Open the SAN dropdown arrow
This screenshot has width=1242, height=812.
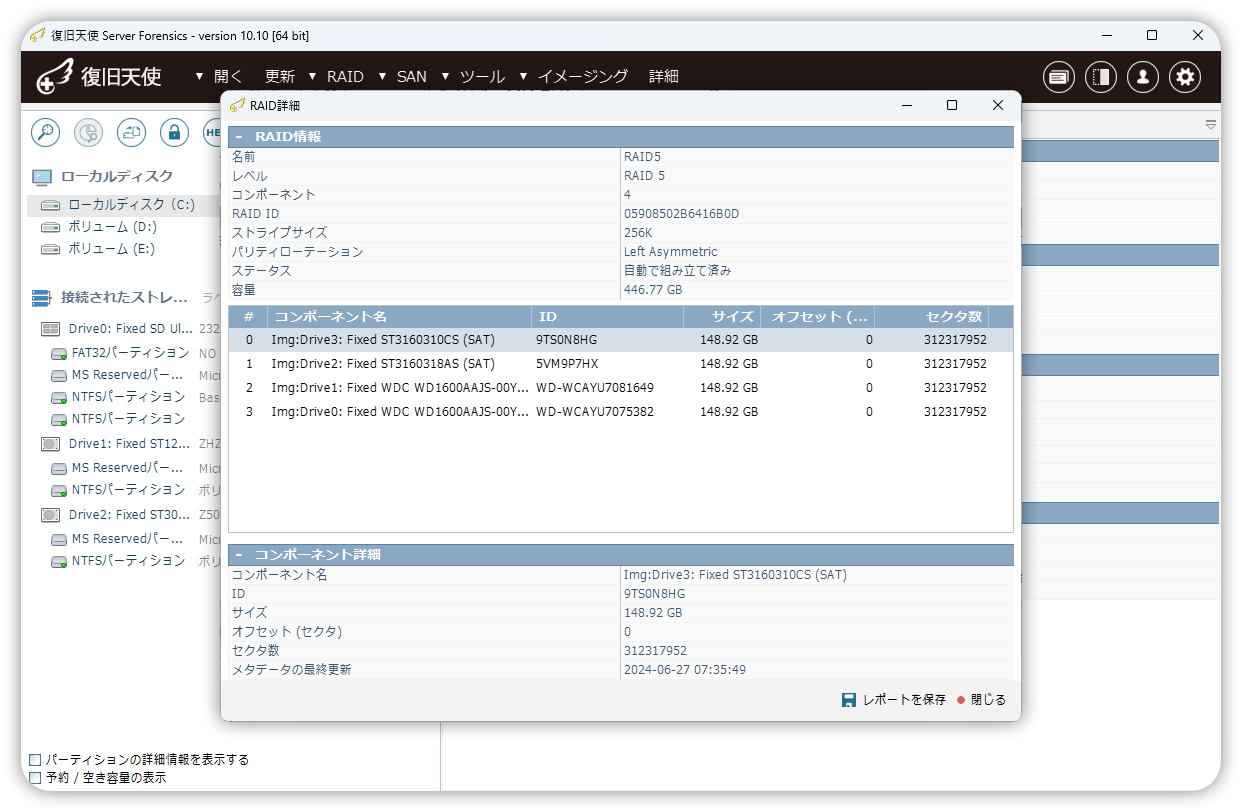click(x=382, y=77)
